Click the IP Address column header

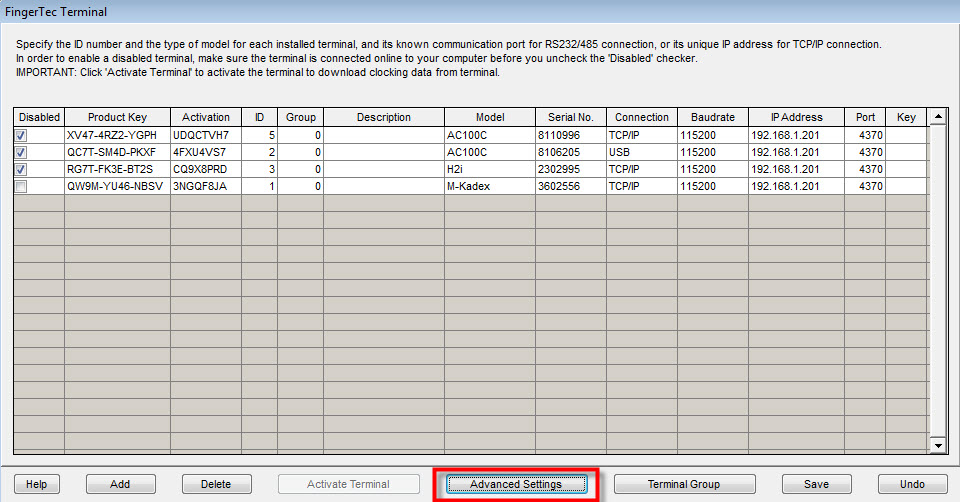tap(797, 117)
